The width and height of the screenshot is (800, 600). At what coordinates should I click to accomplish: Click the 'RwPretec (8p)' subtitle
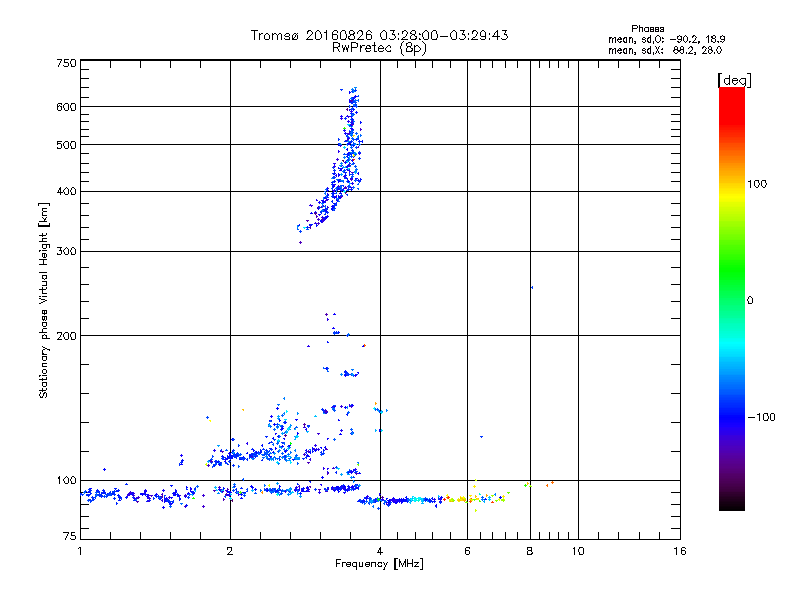[x=379, y=48]
